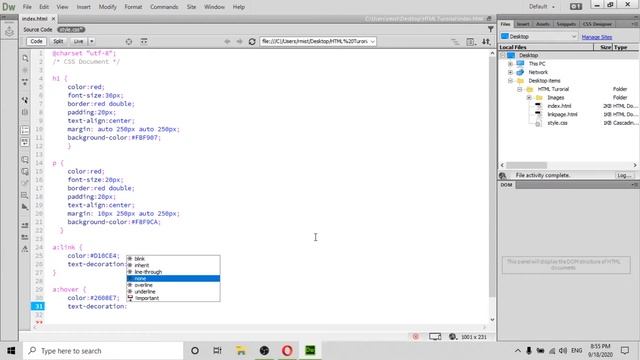Select the style.css related file pill
Screen dimensions: 640x360
71,29
